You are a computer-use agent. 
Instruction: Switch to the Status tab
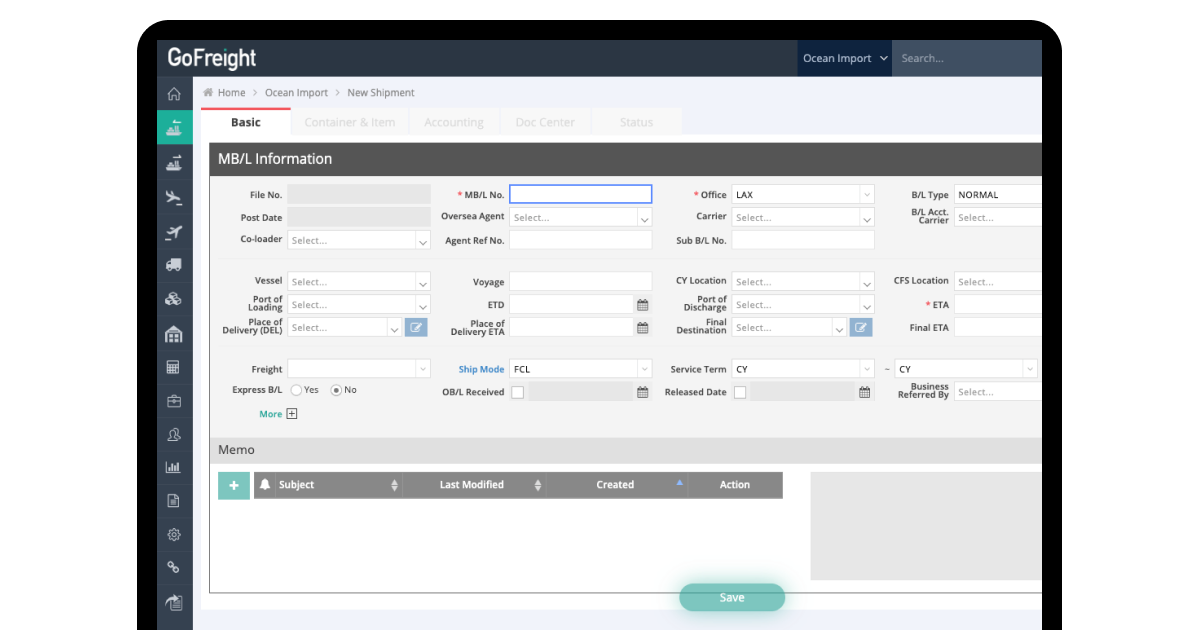click(636, 122)
